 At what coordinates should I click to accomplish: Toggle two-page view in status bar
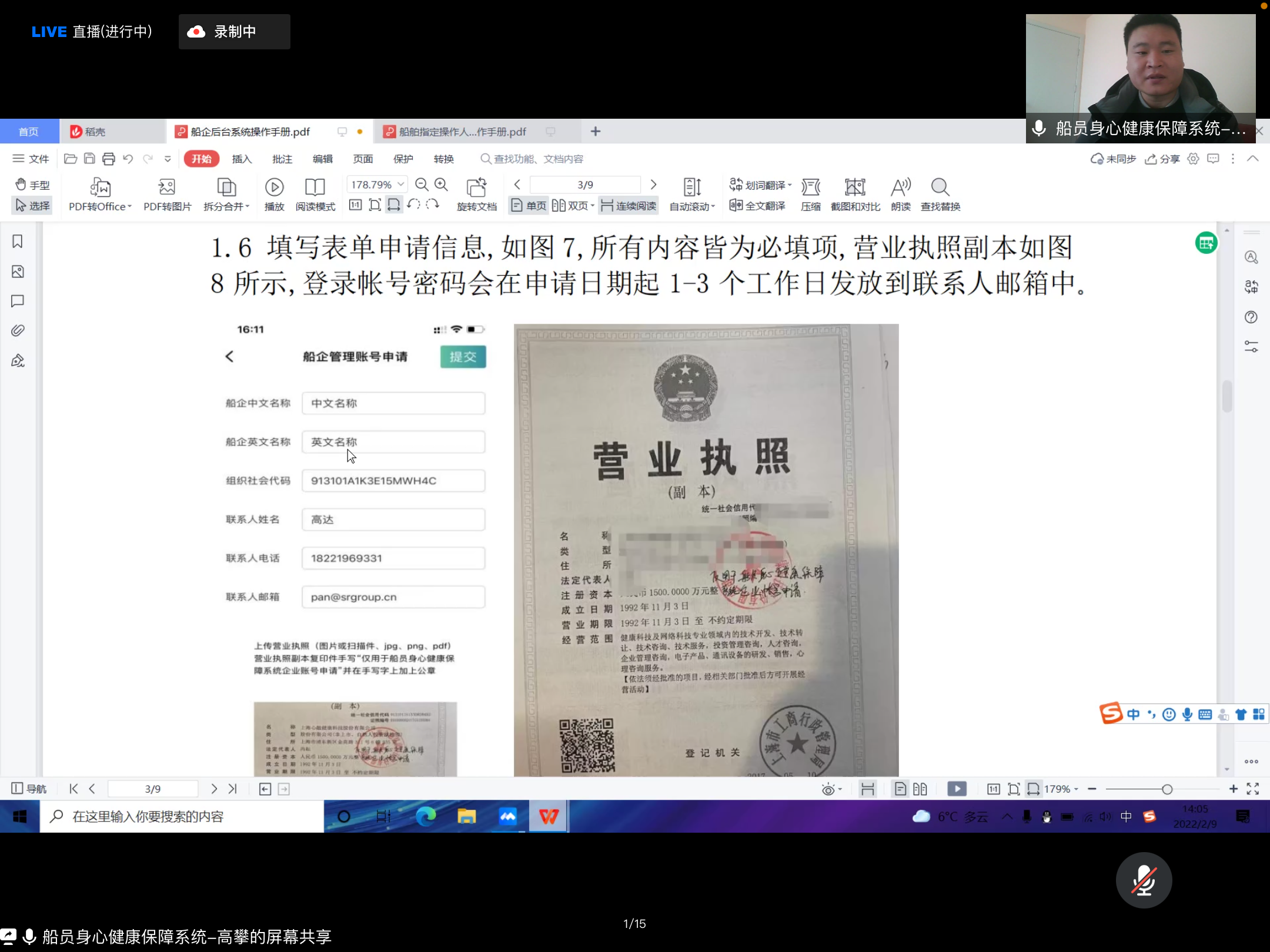point(920,789)
